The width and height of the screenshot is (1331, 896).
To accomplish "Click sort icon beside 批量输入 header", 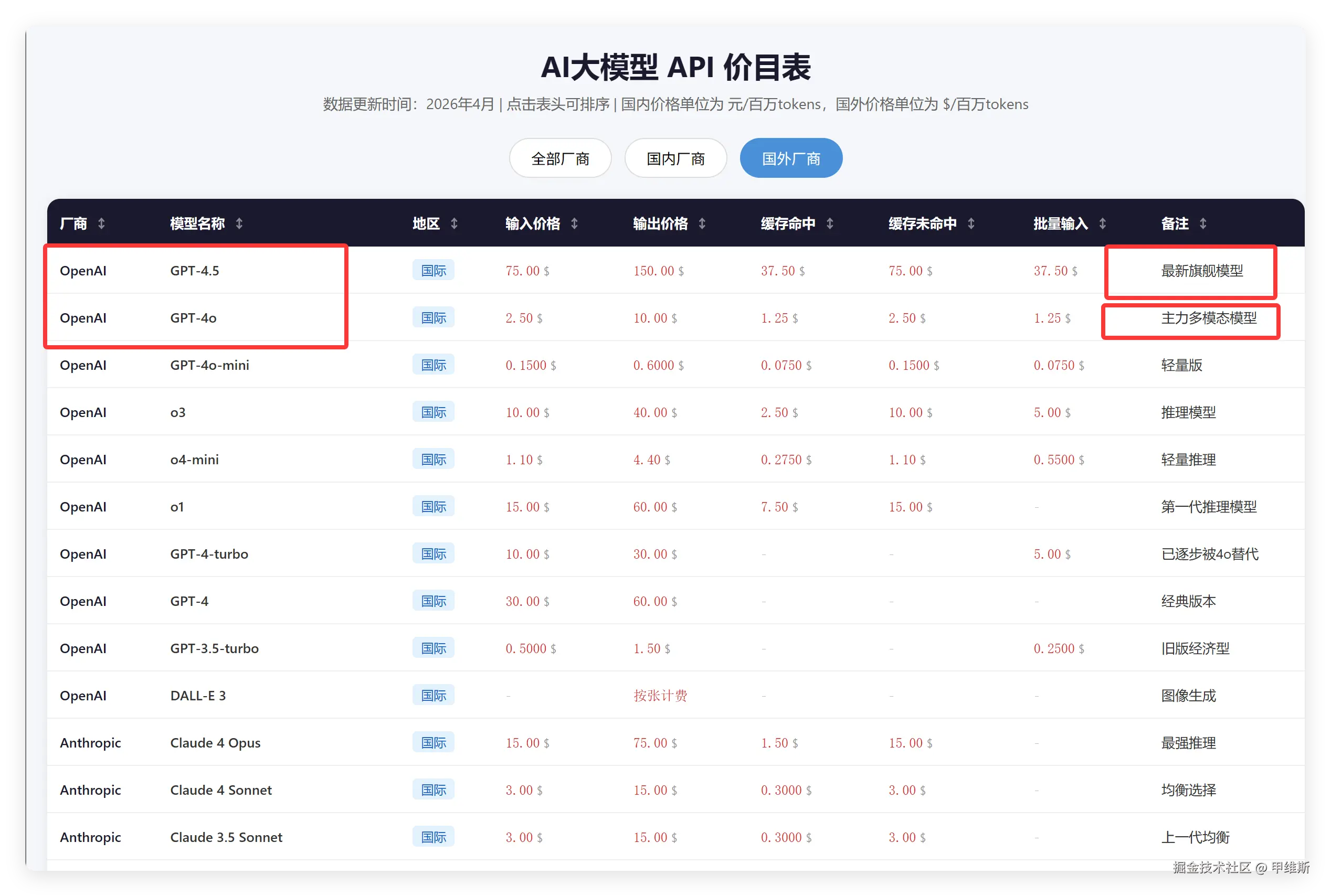I will (1102, 223).
